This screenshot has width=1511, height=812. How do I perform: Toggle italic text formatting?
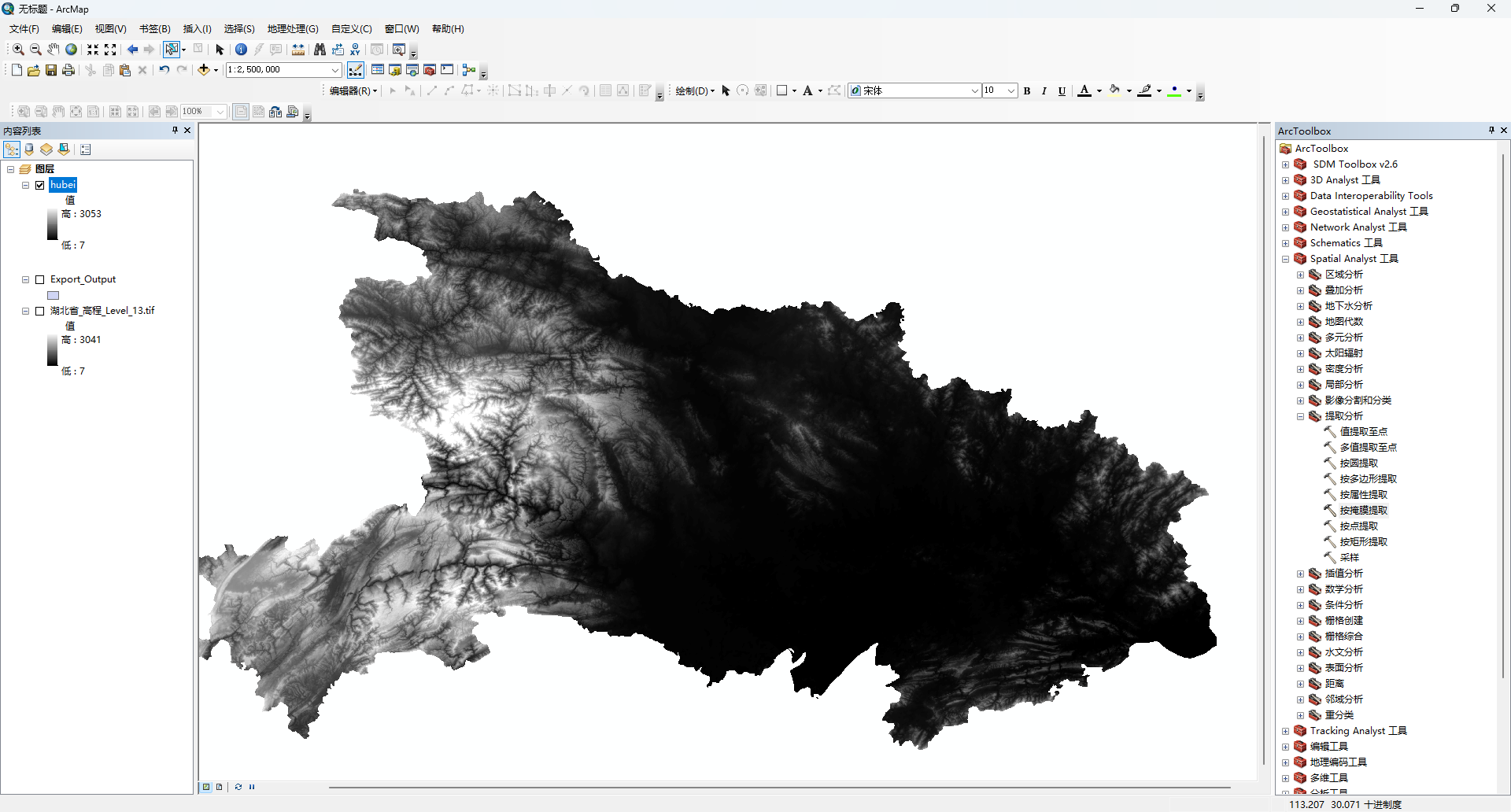[1044, 91]
